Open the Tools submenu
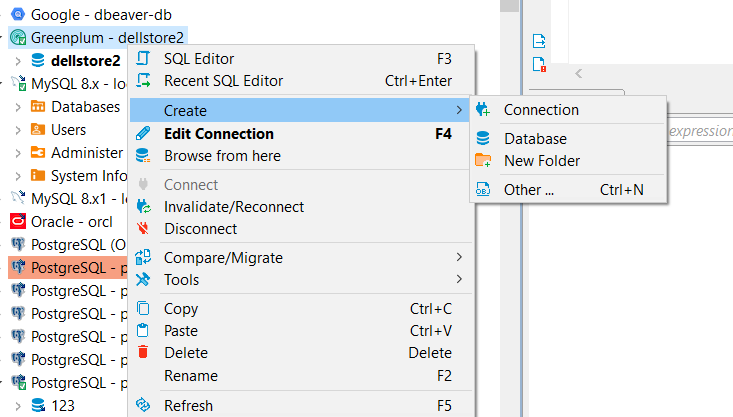This screenshot has height=417, width=733. [x=302, y=280]
